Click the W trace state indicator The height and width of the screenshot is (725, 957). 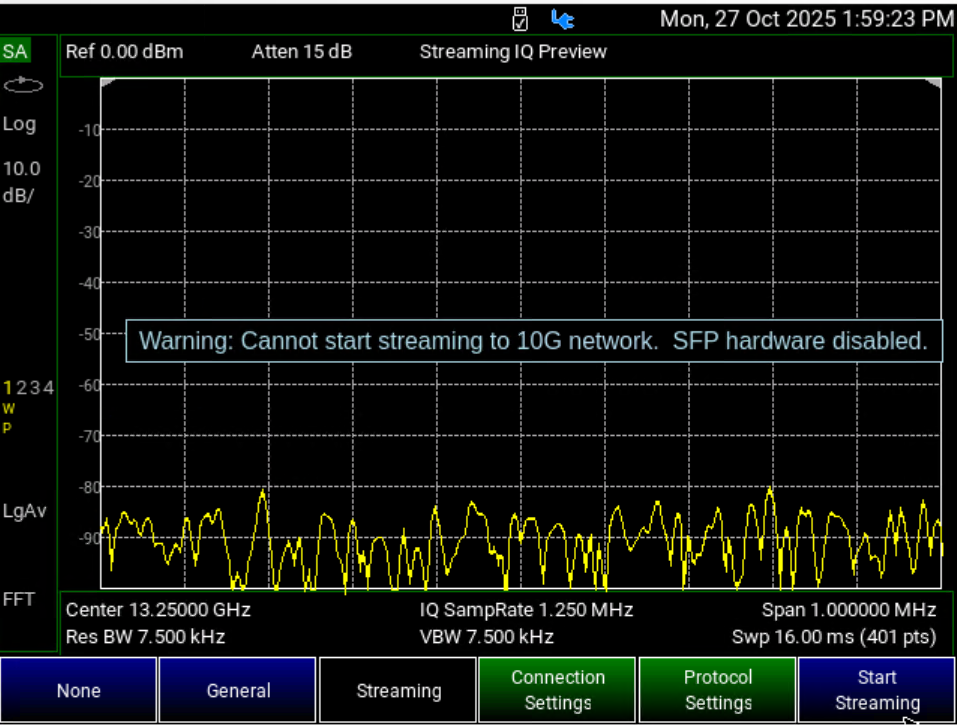(x=9, y=409)
